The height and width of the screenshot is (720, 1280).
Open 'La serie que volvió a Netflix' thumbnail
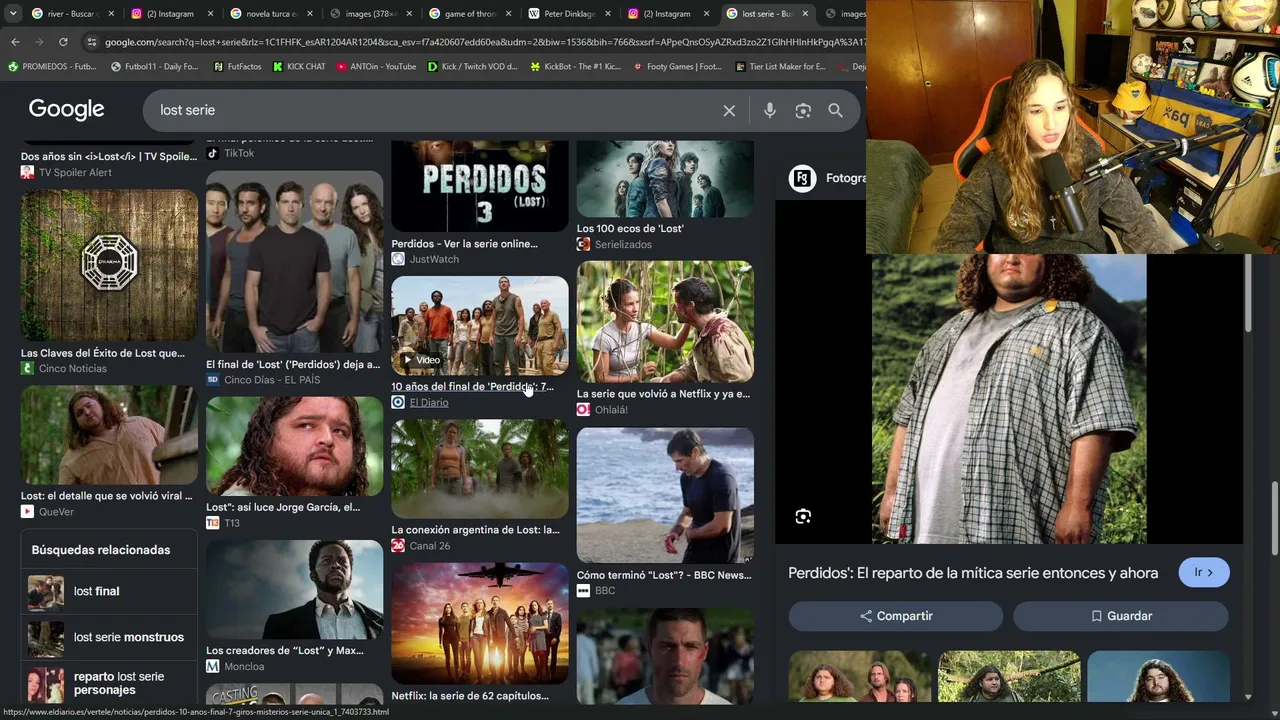[x=665, y=322]
